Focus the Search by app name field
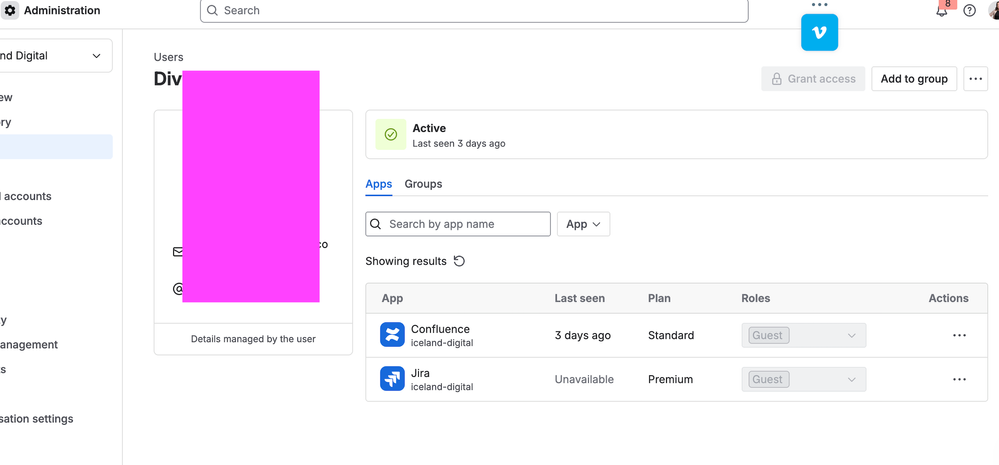This screenshot has height=465, width=999. tap(457, 224)
